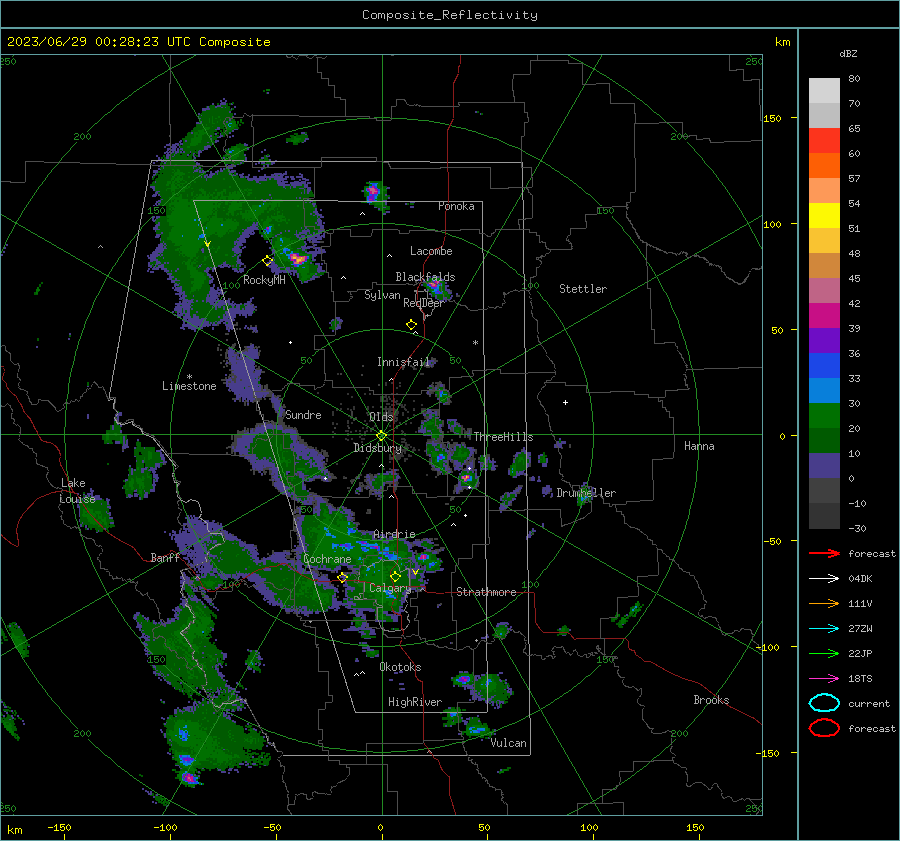
Task: Click the red 60-65 dBZ color swatch
Action: click(824, 141)
